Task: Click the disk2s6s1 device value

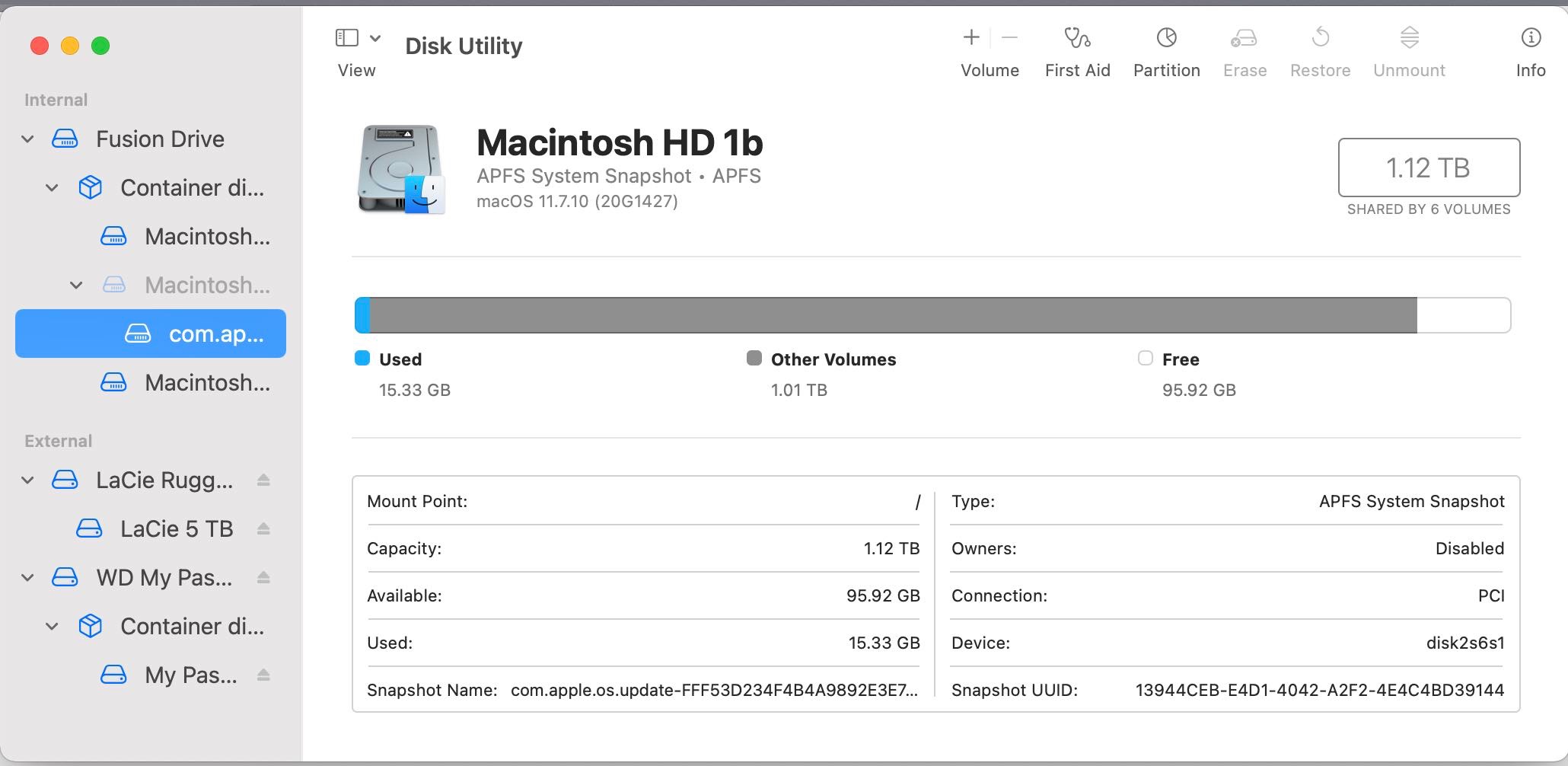Action: 1465,643
